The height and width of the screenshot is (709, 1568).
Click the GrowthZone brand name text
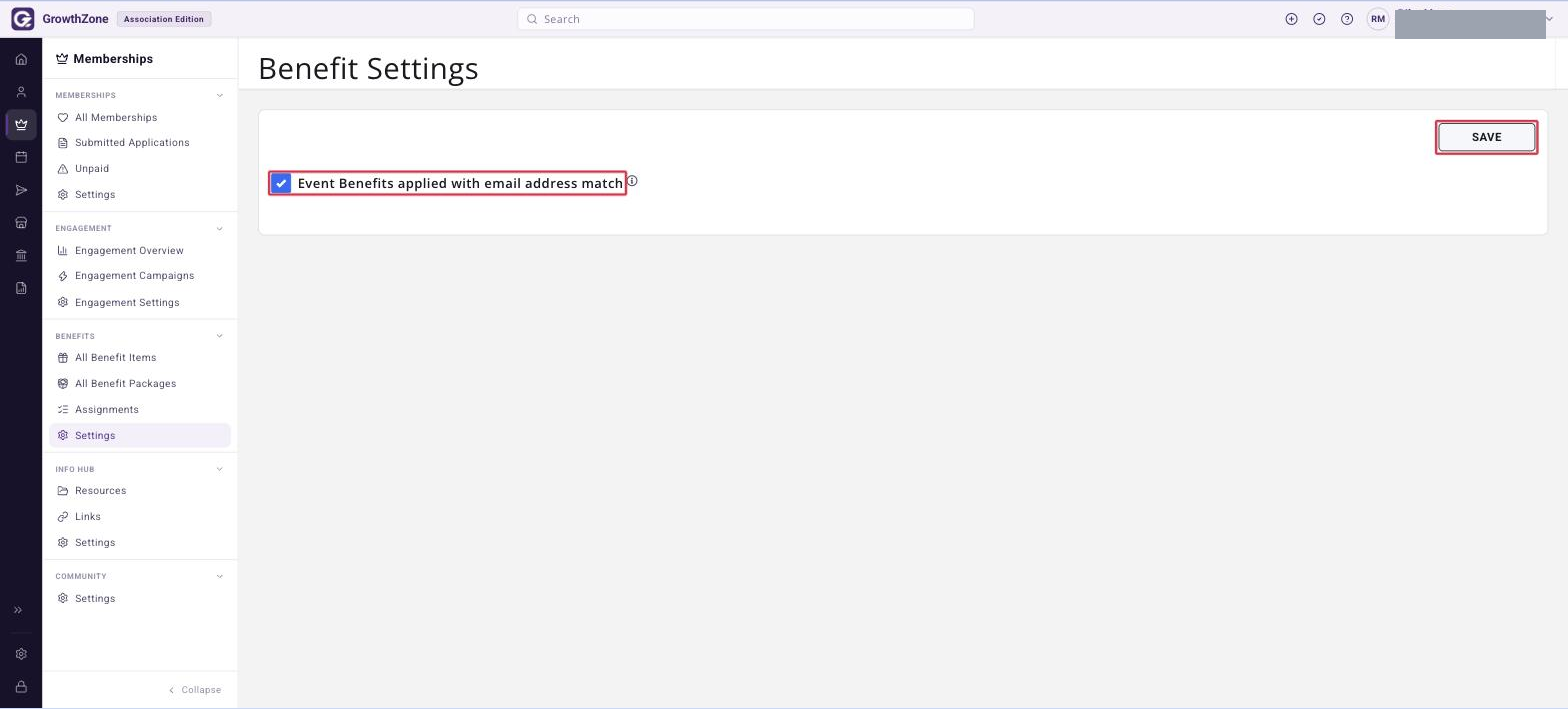coord(75,19)
